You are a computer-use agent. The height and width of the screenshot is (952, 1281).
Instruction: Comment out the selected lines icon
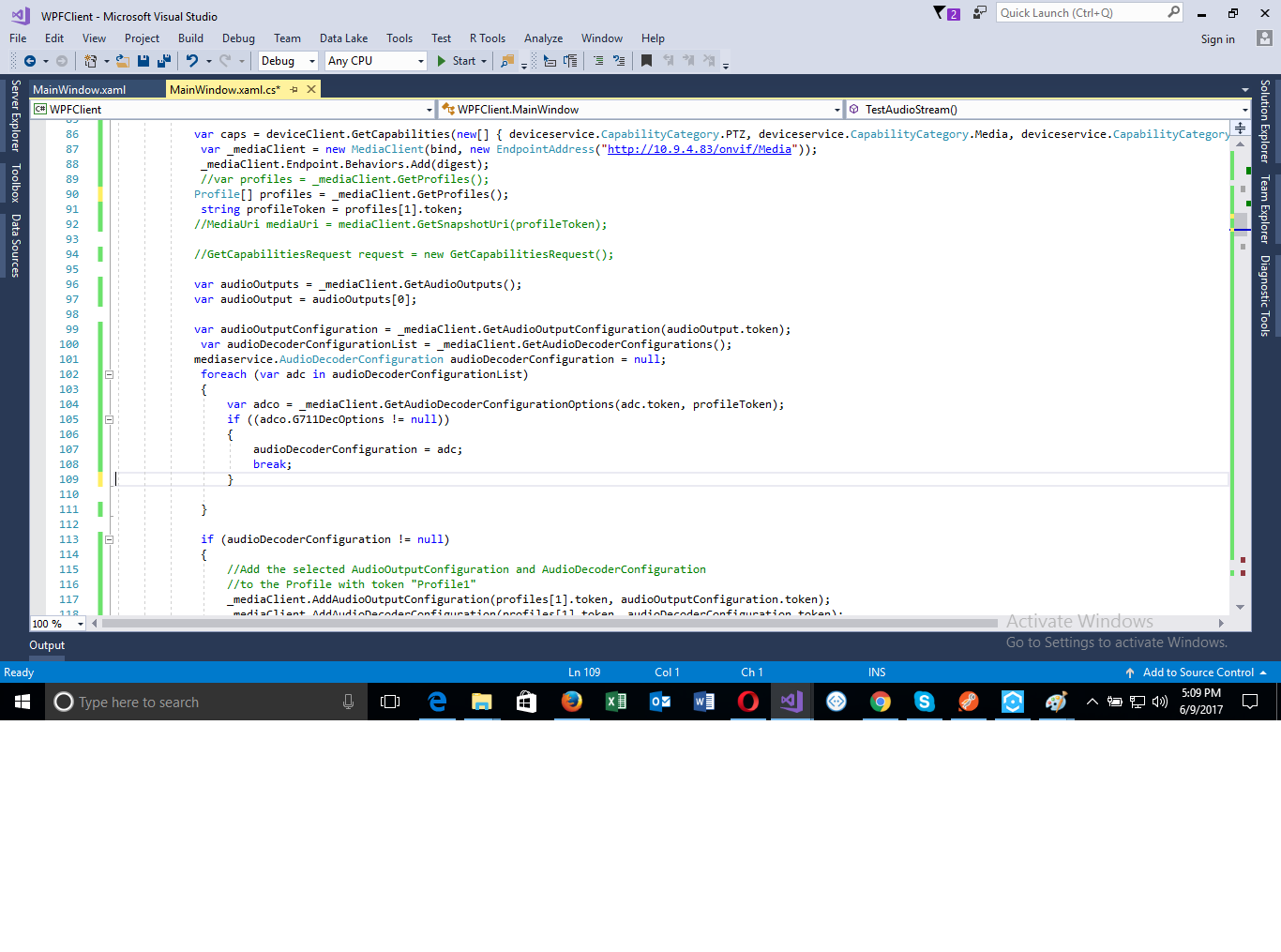pyautogui.click(x=598, y=61)
